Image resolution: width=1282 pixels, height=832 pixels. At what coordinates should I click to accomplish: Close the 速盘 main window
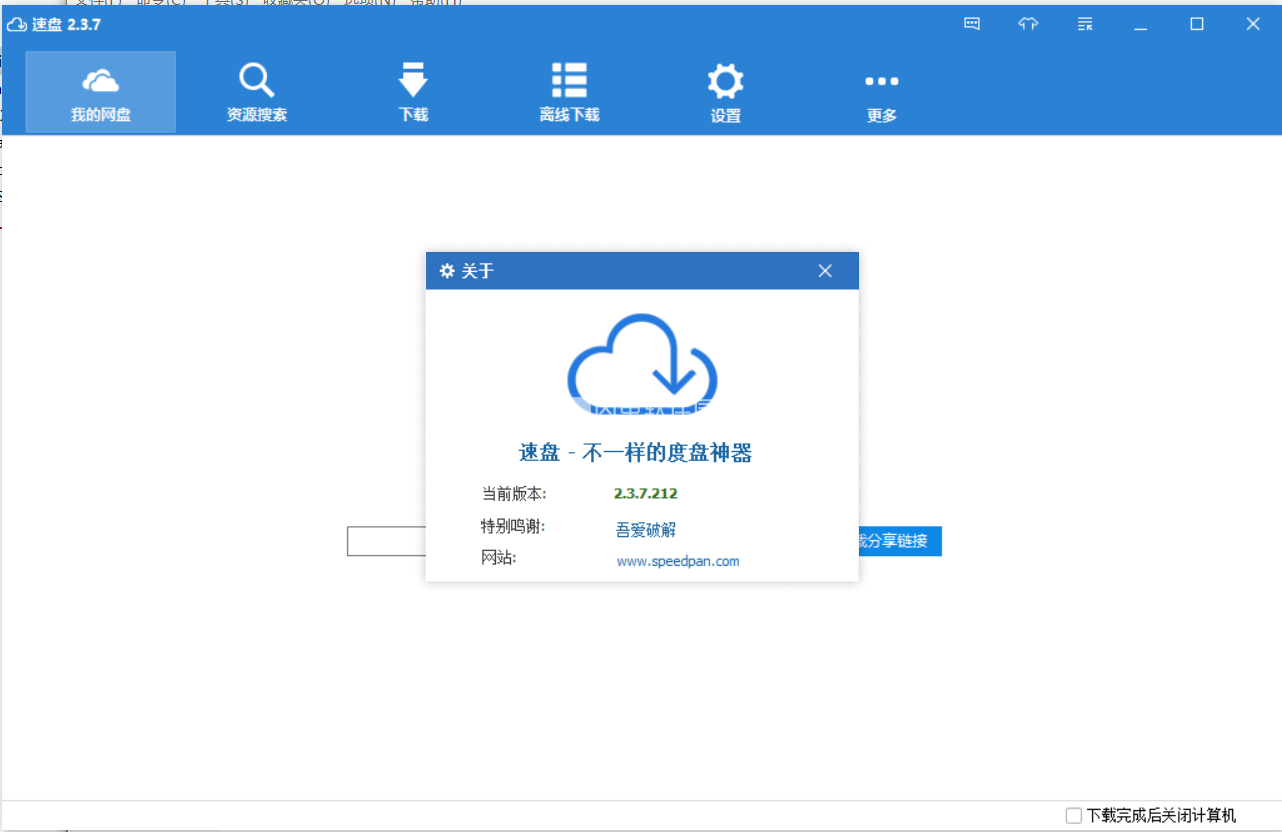coord(1253,25)
